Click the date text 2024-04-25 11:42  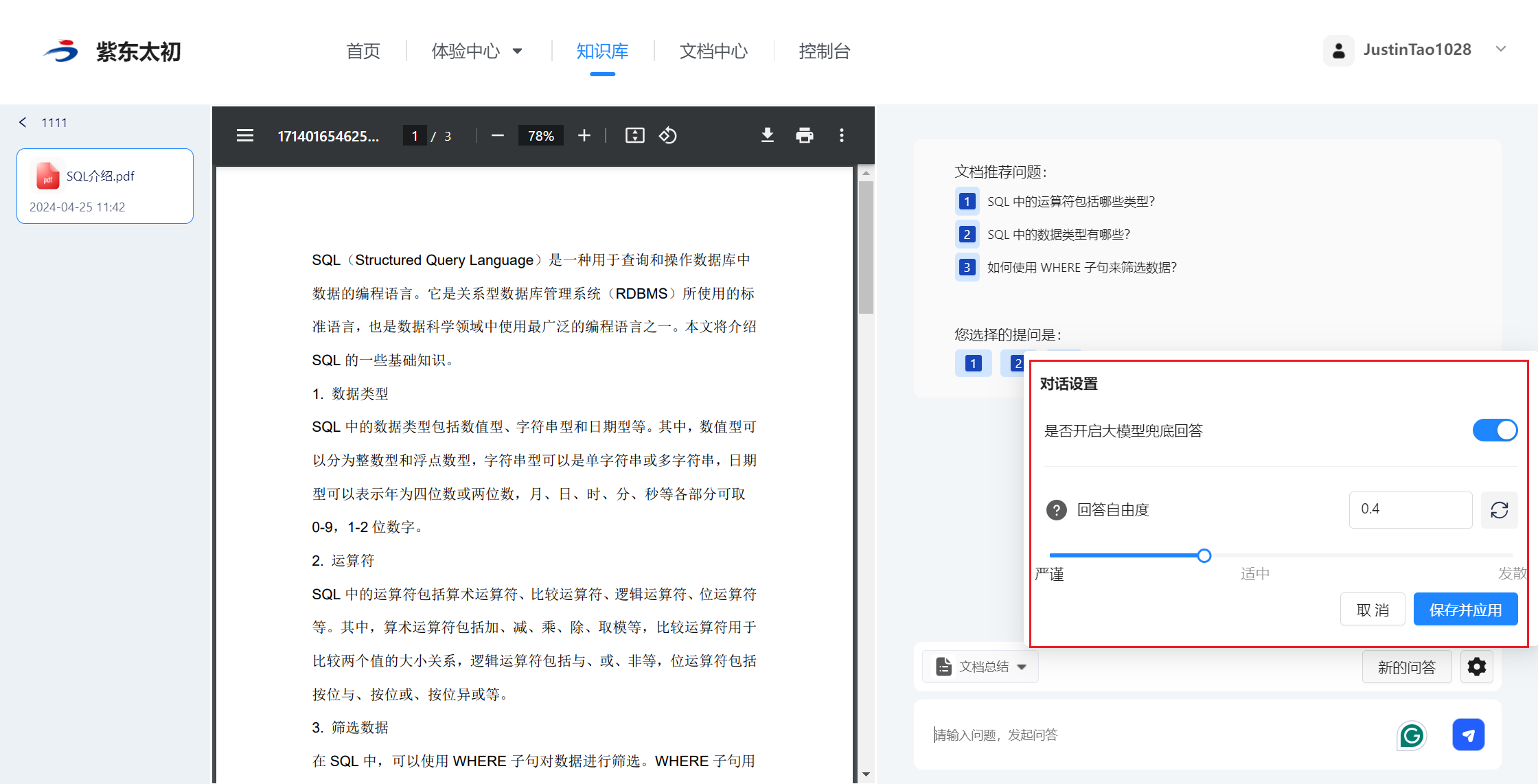78,207
